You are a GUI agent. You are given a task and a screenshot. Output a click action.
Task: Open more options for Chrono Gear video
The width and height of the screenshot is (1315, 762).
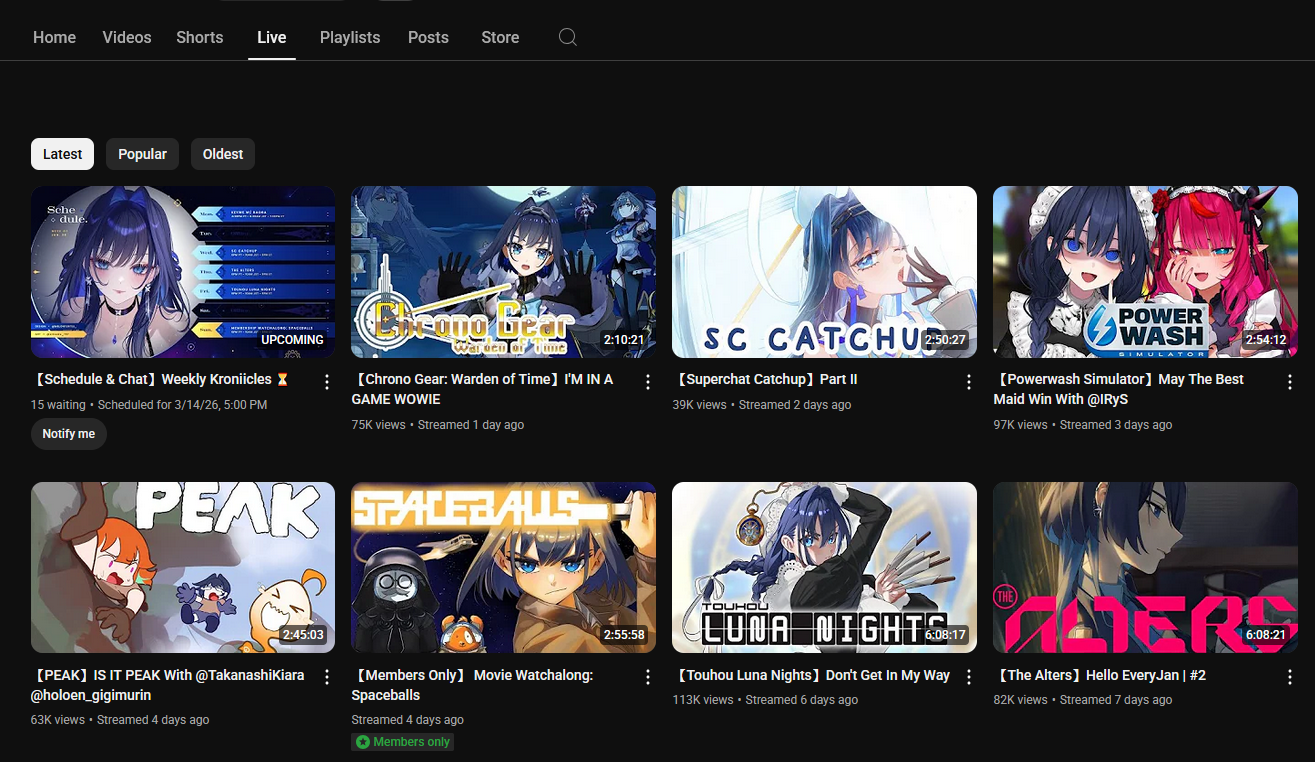(x=648, y=382)
